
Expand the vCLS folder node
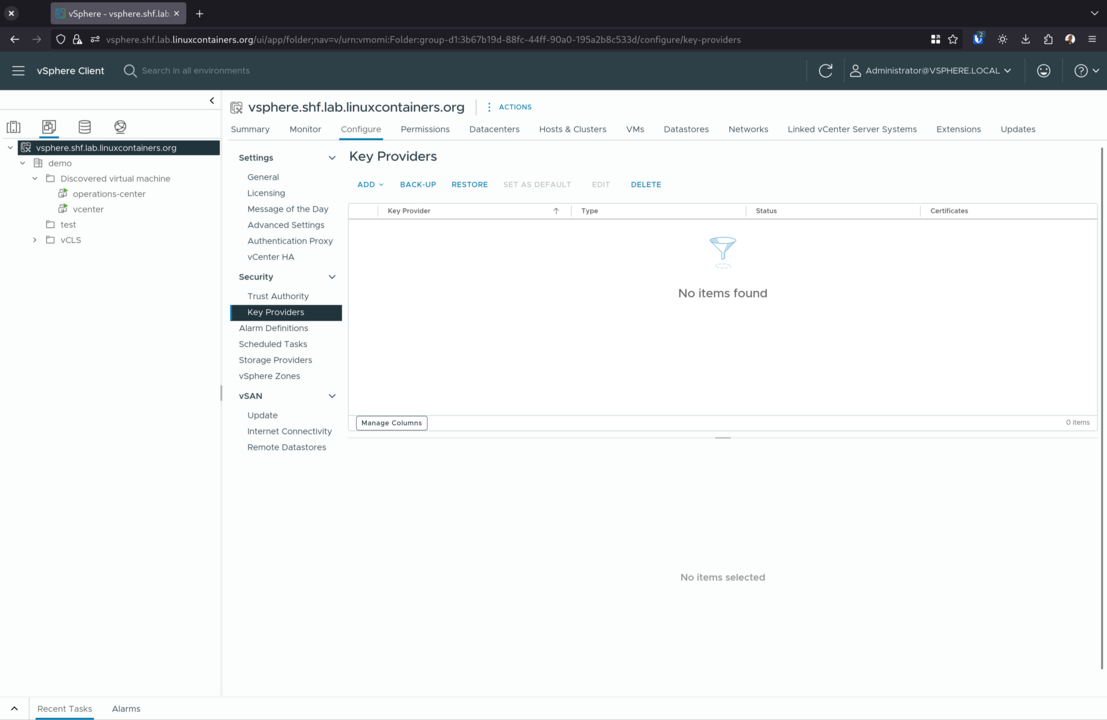point(35,240)
